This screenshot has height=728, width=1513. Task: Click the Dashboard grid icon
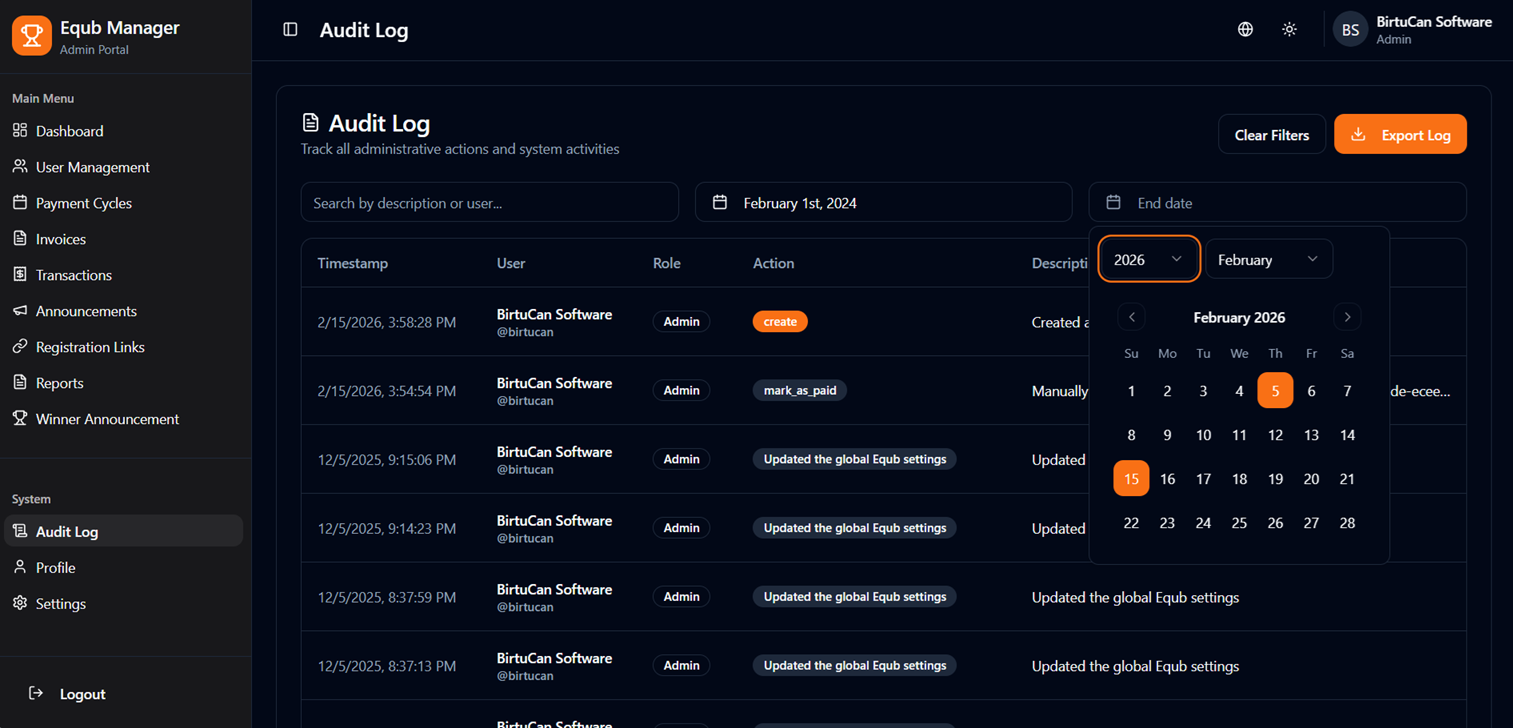(x=20, y=131)
